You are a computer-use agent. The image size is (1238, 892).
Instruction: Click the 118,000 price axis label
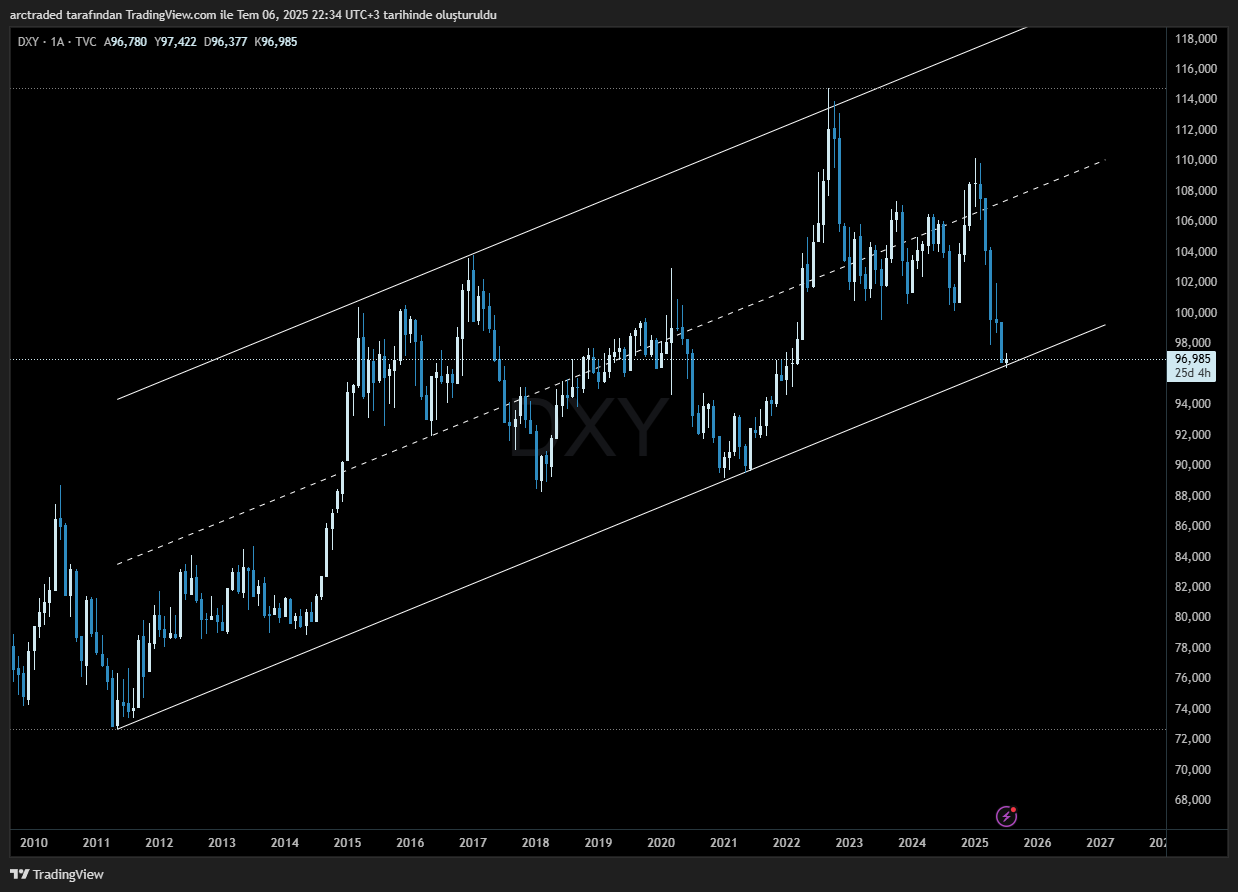click(1195, 38)
